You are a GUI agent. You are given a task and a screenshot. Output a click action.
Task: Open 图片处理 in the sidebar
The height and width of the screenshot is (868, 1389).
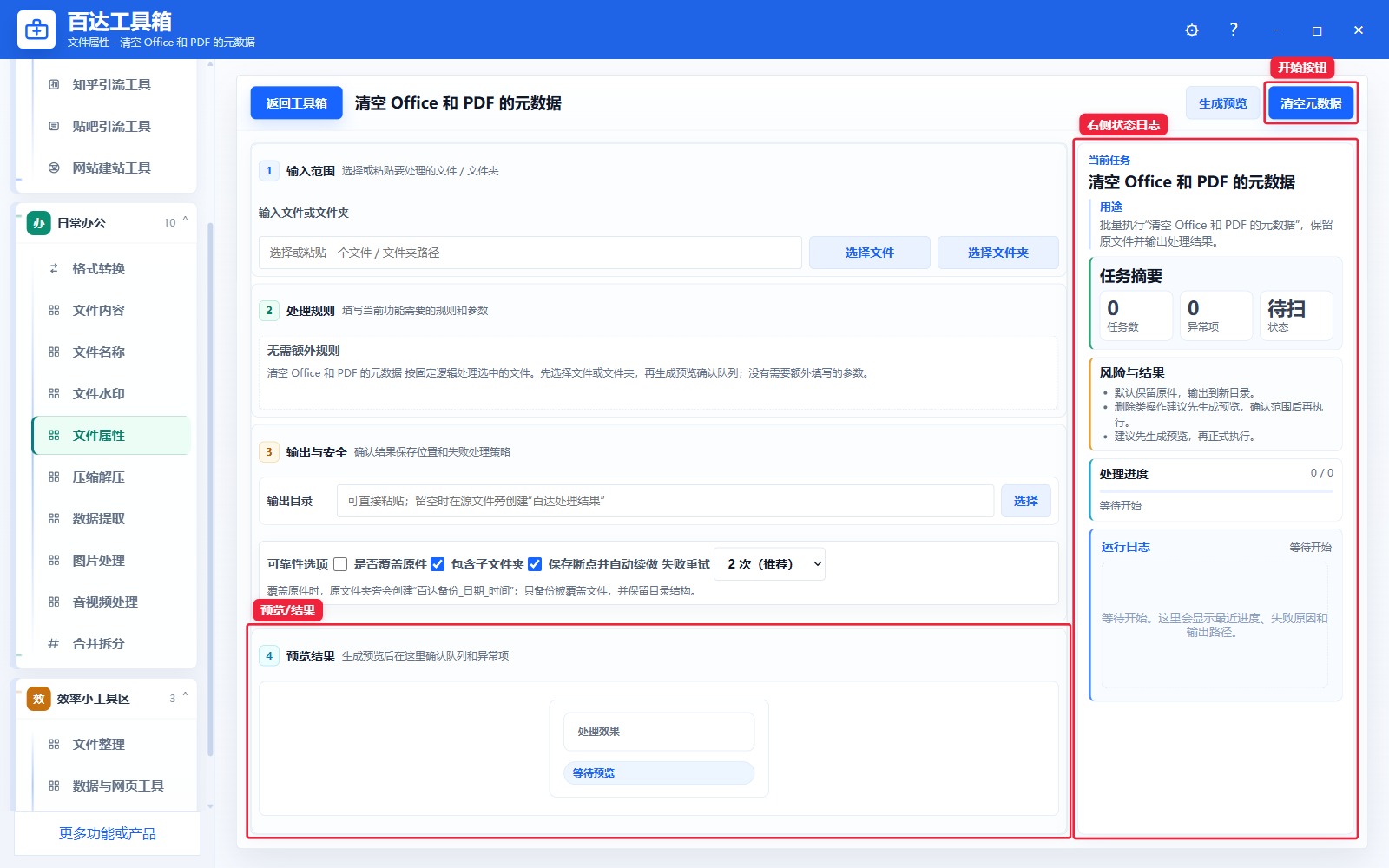(111, 560)
